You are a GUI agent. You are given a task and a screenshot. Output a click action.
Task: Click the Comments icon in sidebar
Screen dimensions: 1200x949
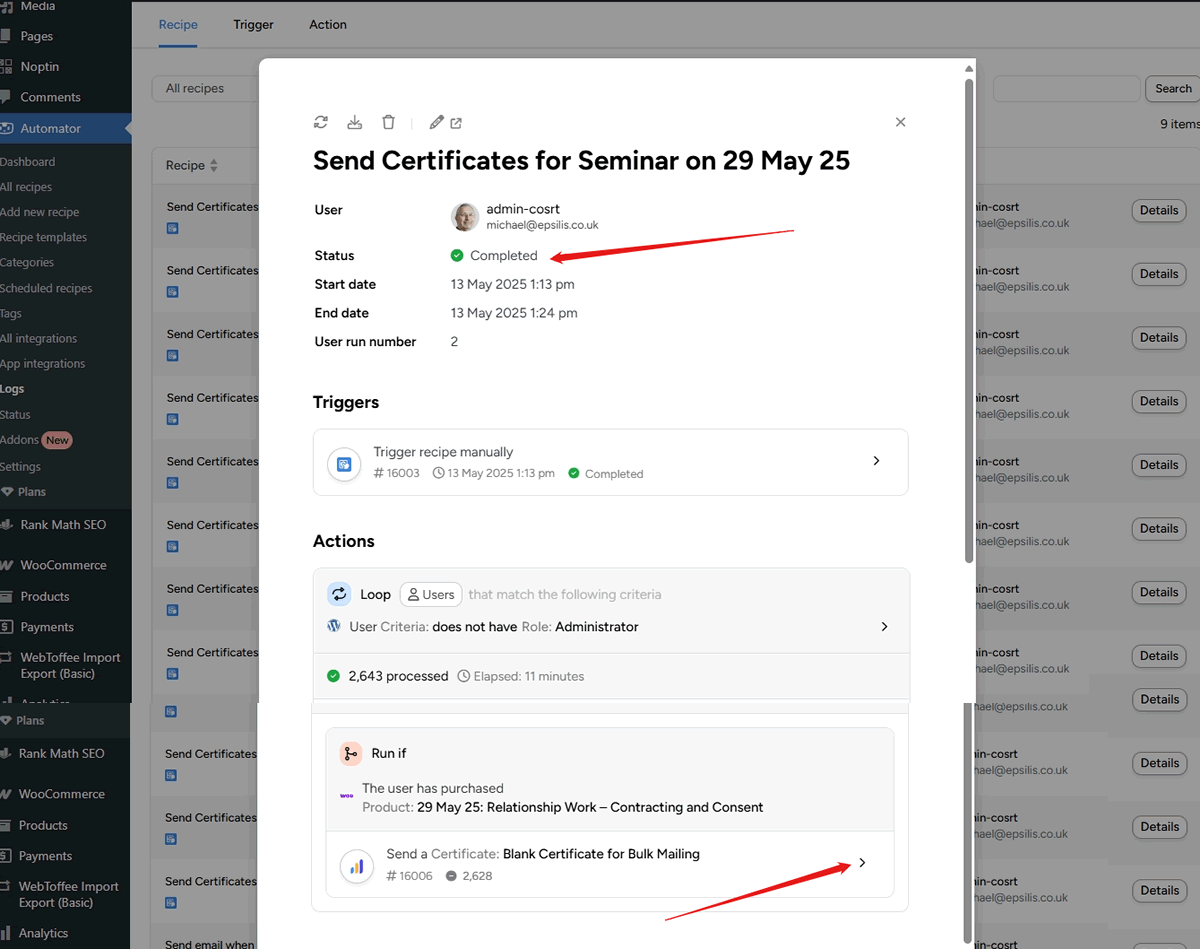coord(7,97)
